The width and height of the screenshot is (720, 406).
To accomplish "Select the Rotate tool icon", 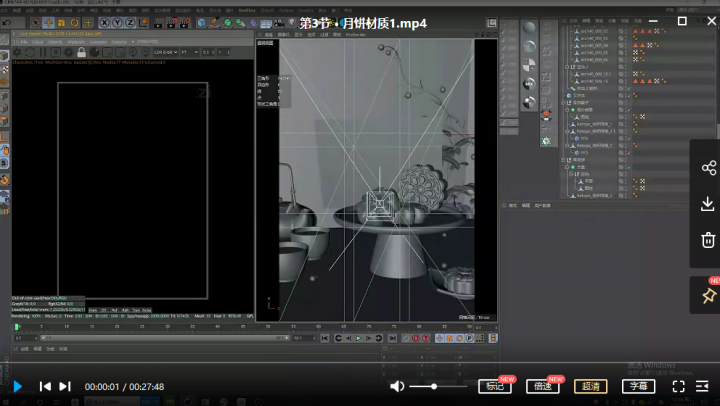I will click(74, 23).
